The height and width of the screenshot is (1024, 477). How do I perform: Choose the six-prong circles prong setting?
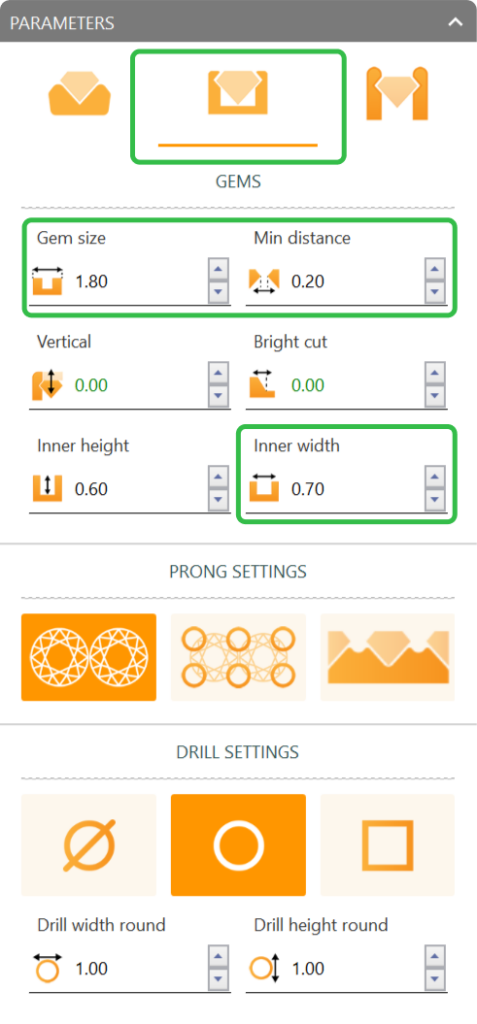coord(238,657)
